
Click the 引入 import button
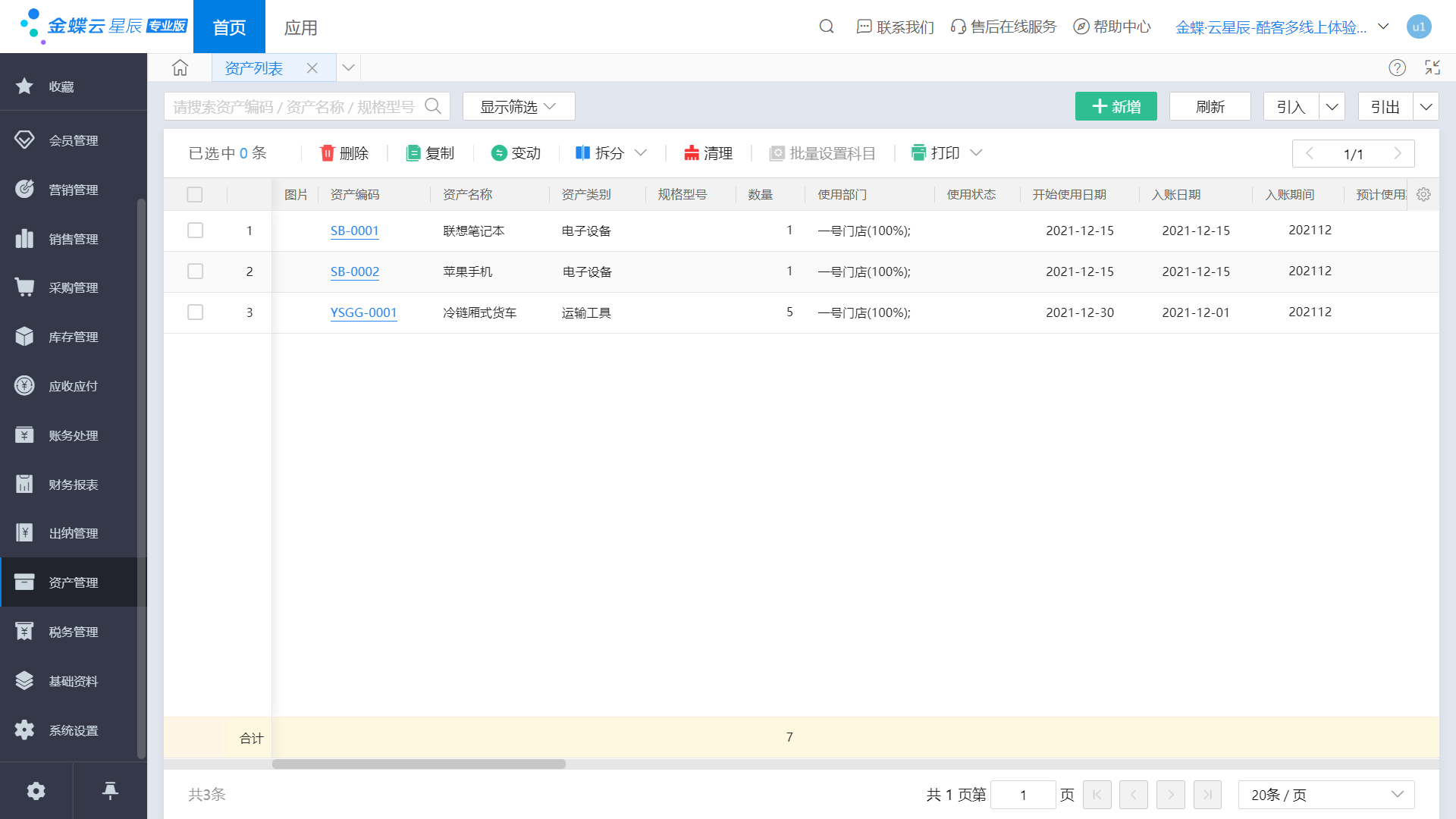point(1291,106)
